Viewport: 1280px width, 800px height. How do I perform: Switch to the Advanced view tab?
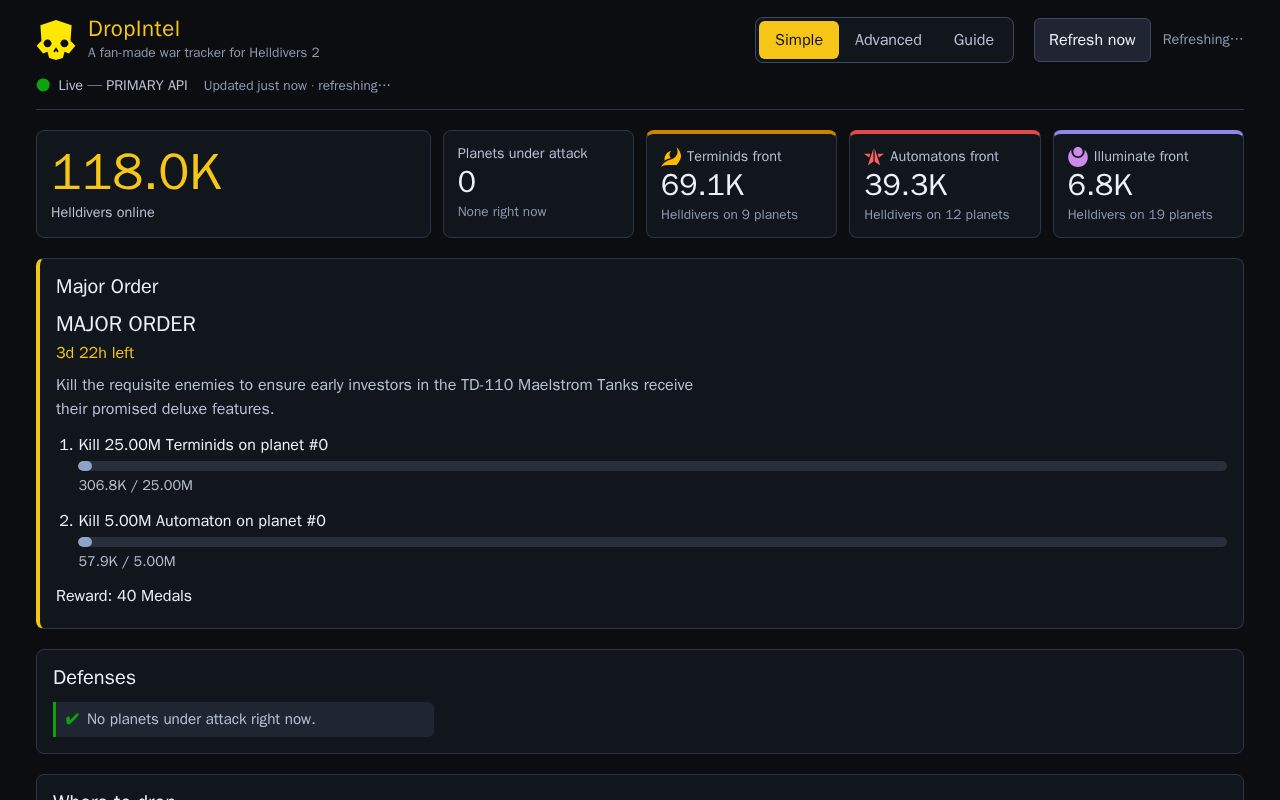(888, 40)
